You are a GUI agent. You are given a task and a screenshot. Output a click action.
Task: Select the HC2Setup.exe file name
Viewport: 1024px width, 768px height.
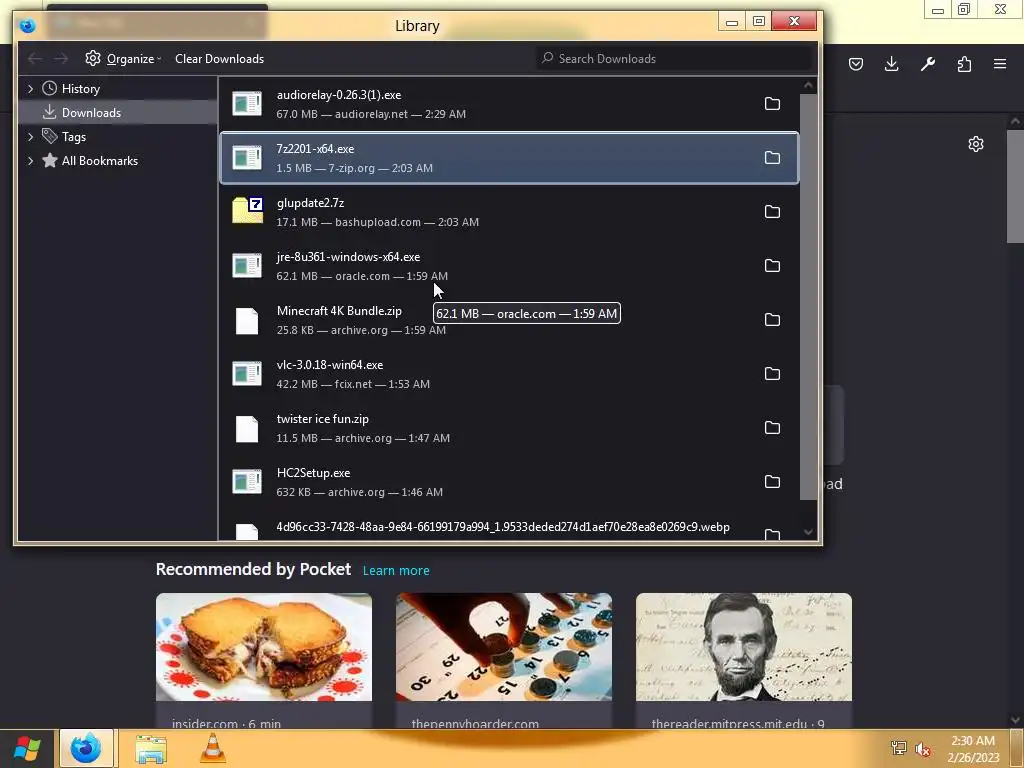tap(313, 473)
